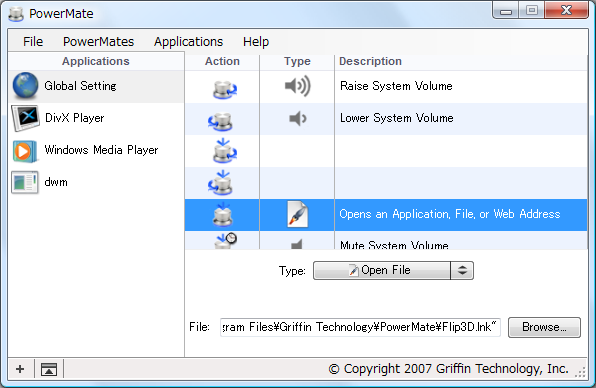Add an application with the plus button
This screenshot has width=596, height=388.
coord(20,369)
